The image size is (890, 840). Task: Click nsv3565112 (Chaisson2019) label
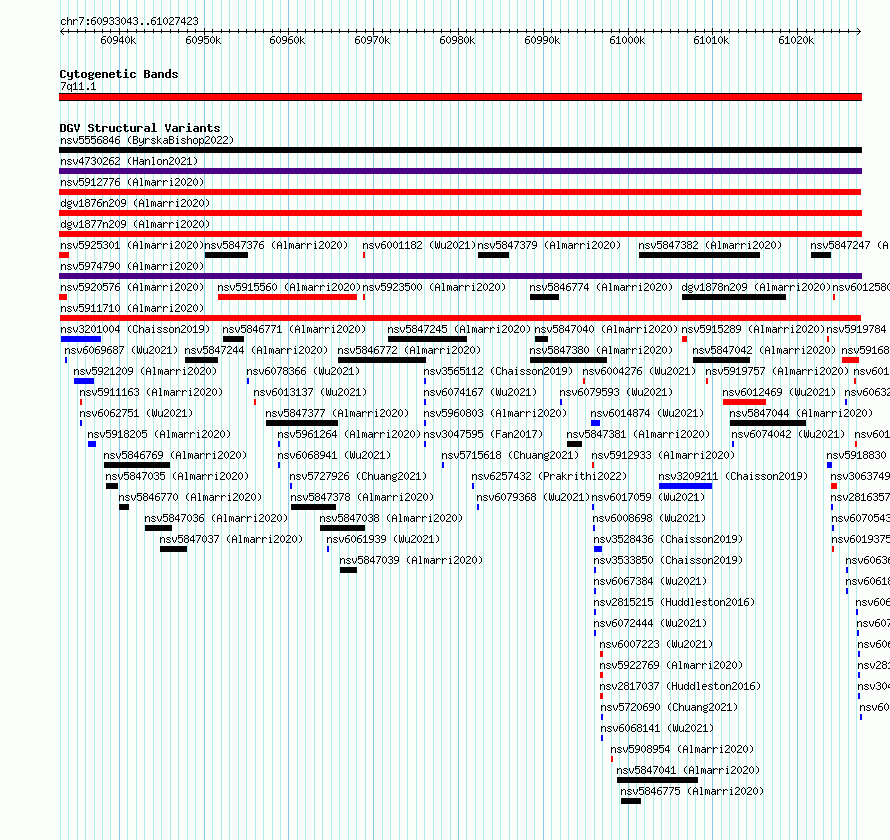[x=498, y=371]
